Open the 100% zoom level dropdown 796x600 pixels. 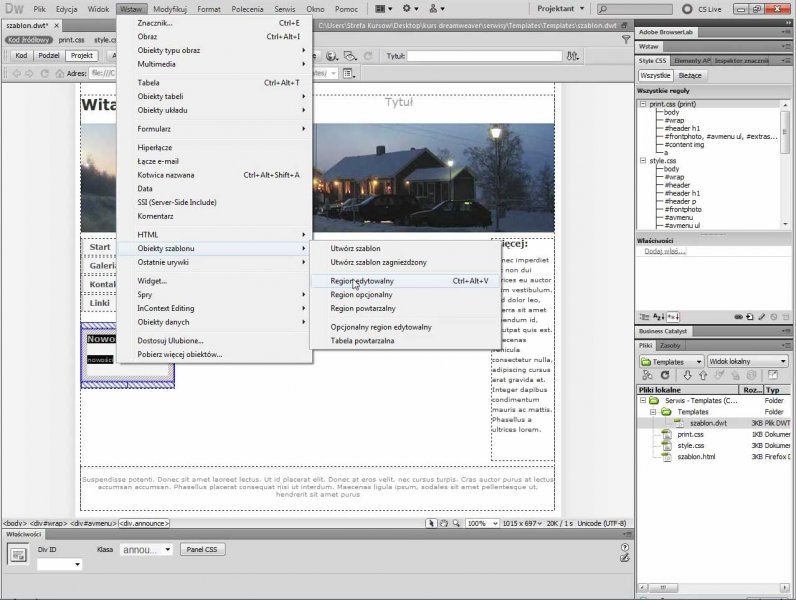[481, 523]
